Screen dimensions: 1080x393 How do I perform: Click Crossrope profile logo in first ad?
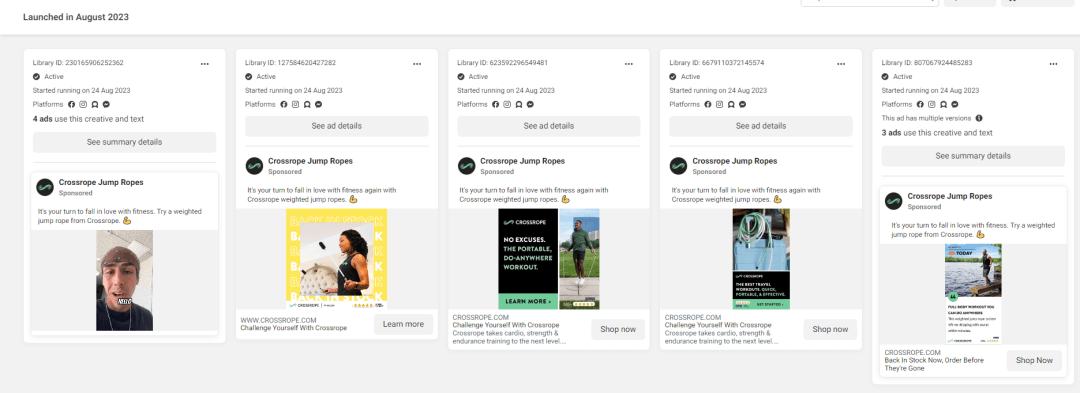(x=45, y=187)
